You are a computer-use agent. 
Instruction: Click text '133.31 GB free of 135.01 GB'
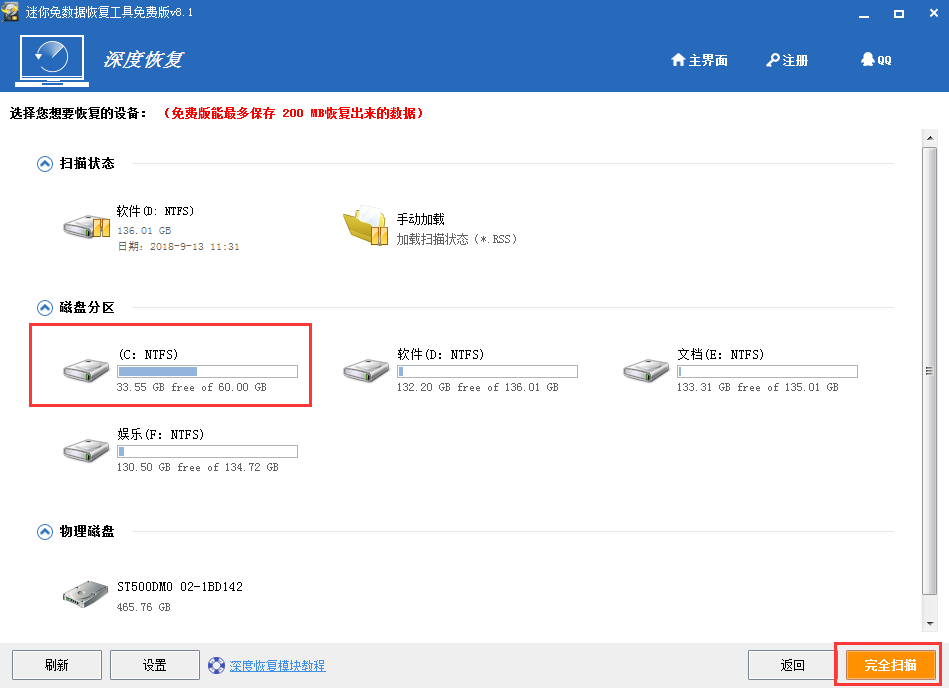(x=758, y=387)
